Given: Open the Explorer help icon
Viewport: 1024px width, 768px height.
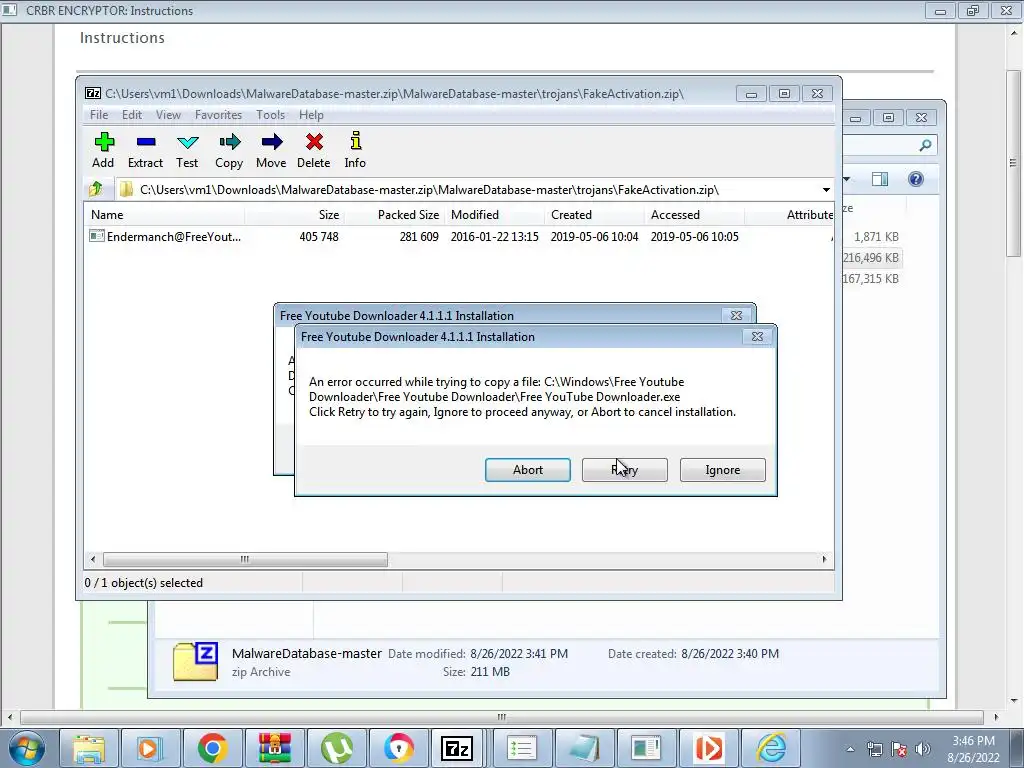Looking at the screenshot, I should point(916,179).
